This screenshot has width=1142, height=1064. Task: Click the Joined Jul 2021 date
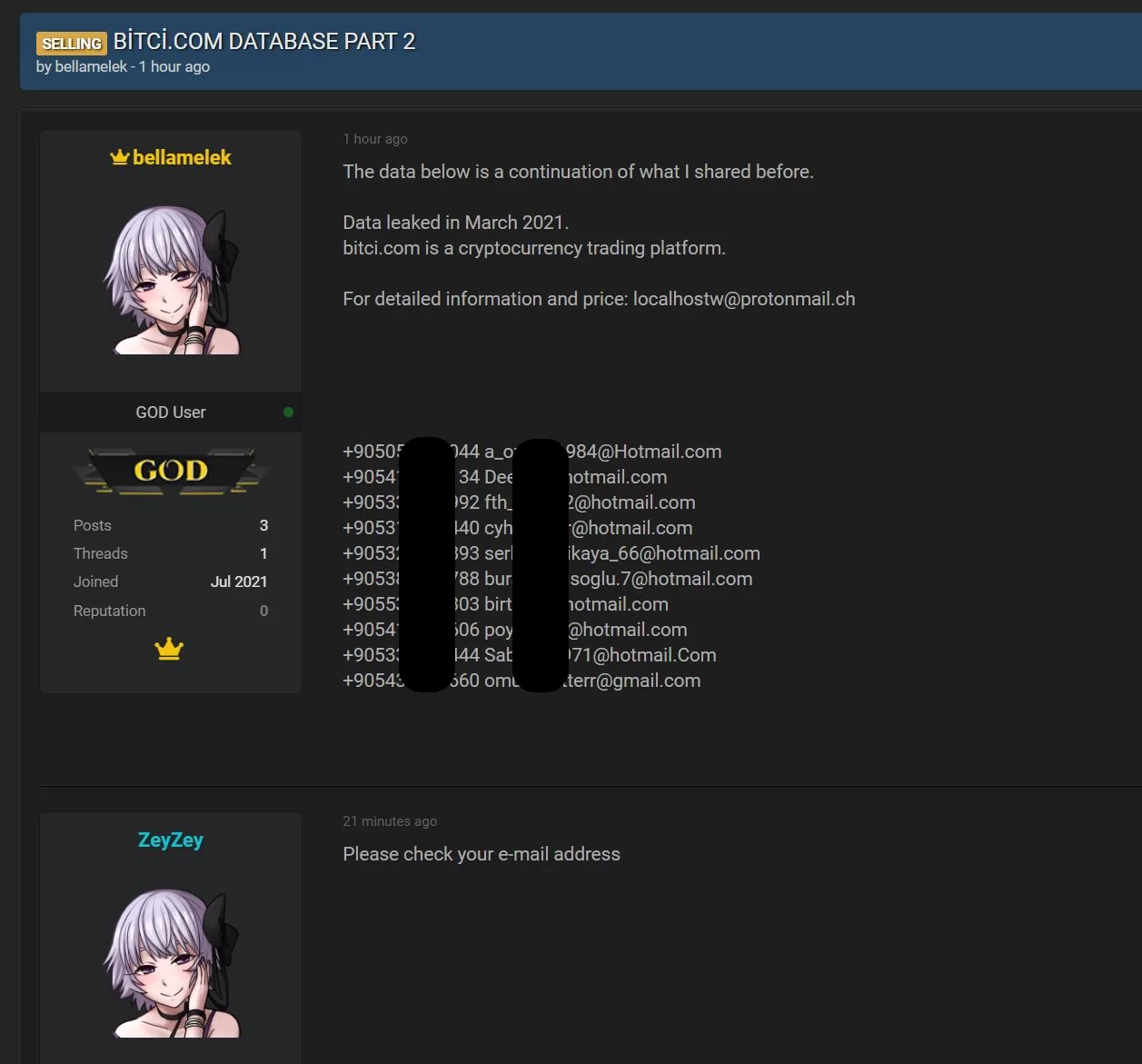tap(239, 582)
